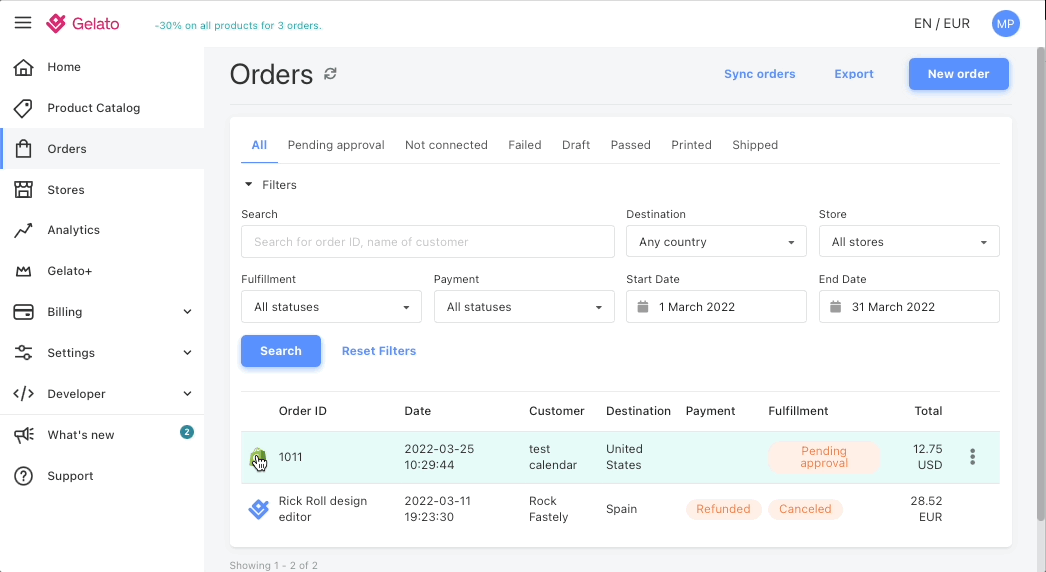The height and width of the screenshot is (572, 1046).
Task: Click the page vertical scrollbar
Action: click(x=1041, y=284)
